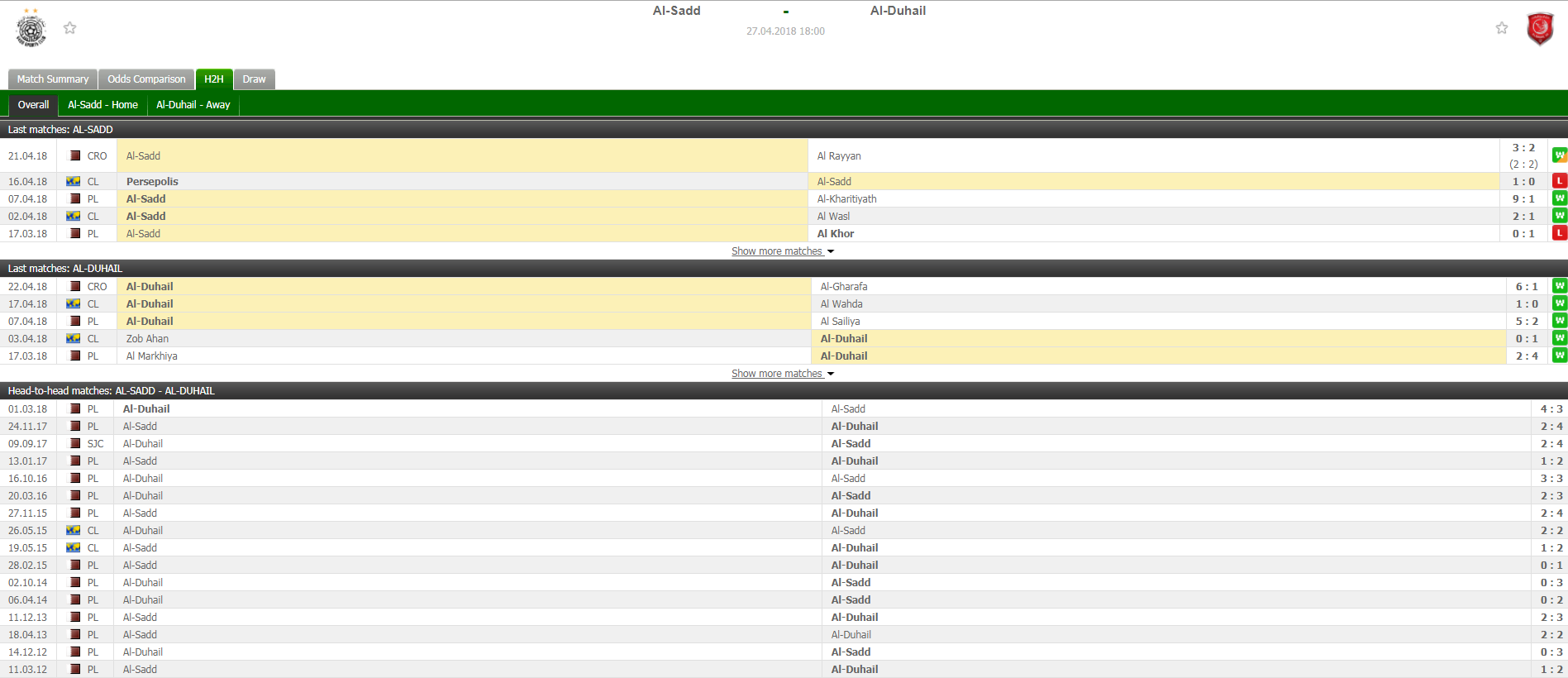Click the Qatar flag on 21.04.18 CRO row

point(75,155)
